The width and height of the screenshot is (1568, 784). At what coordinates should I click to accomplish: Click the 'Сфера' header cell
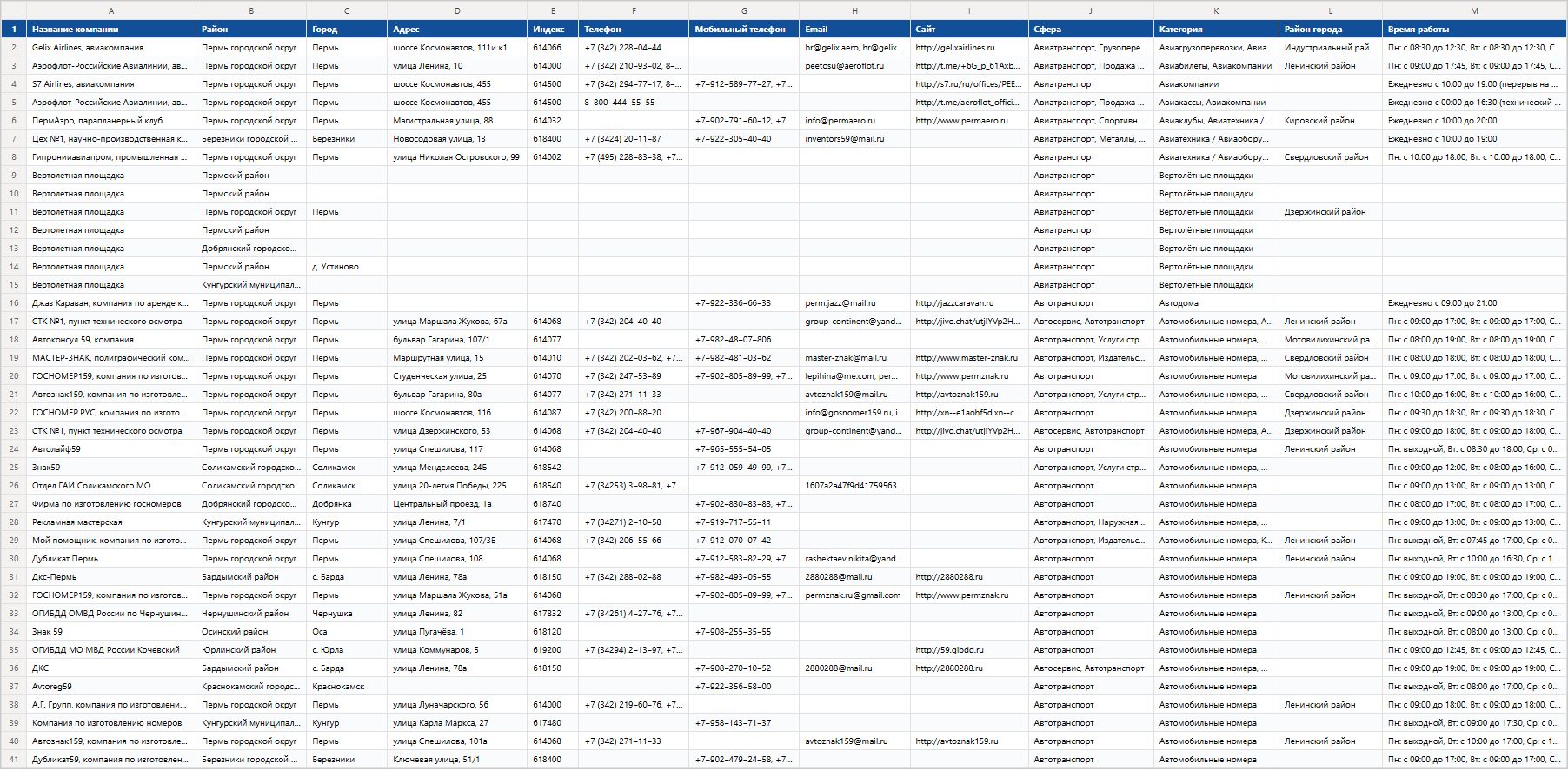(1091, 30)
